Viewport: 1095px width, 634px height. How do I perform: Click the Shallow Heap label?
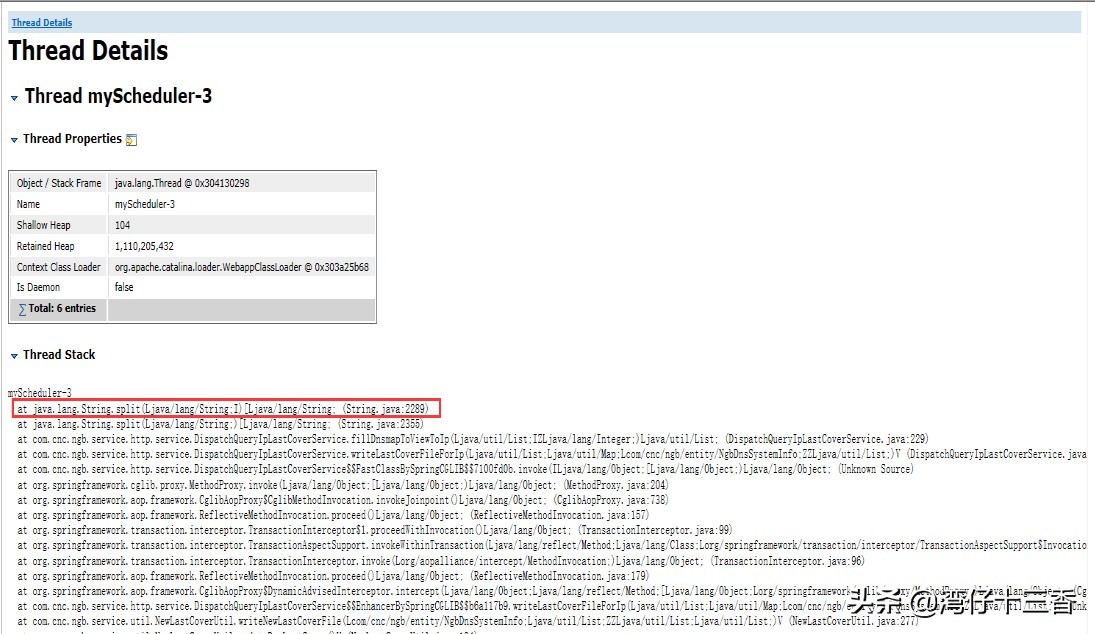pos(43,225)
